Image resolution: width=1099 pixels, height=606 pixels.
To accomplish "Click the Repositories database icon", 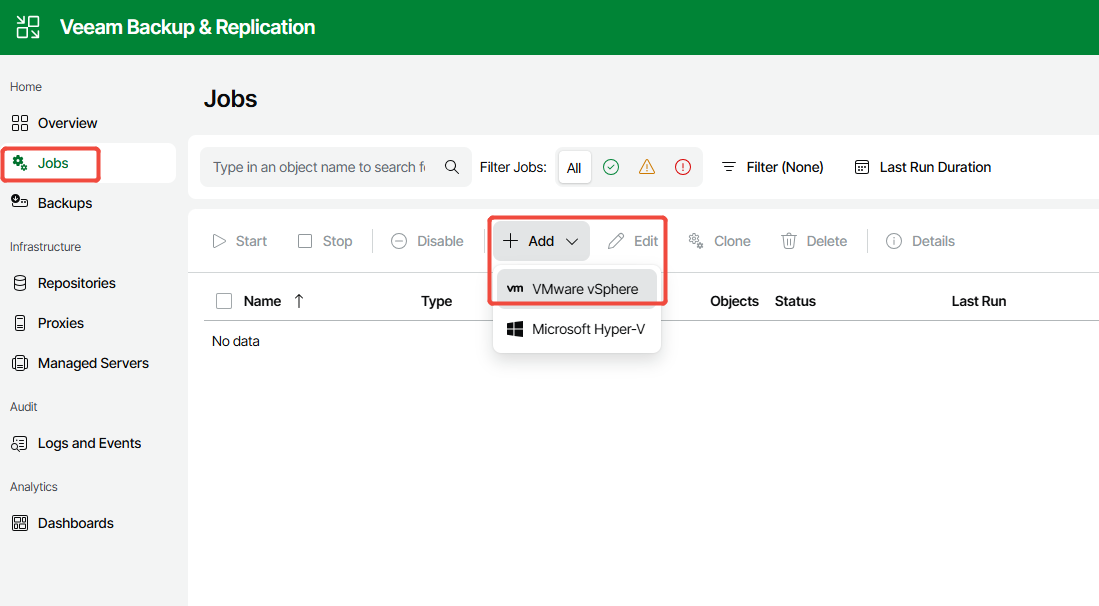I will pyautogui.click(x=20, y=283).
